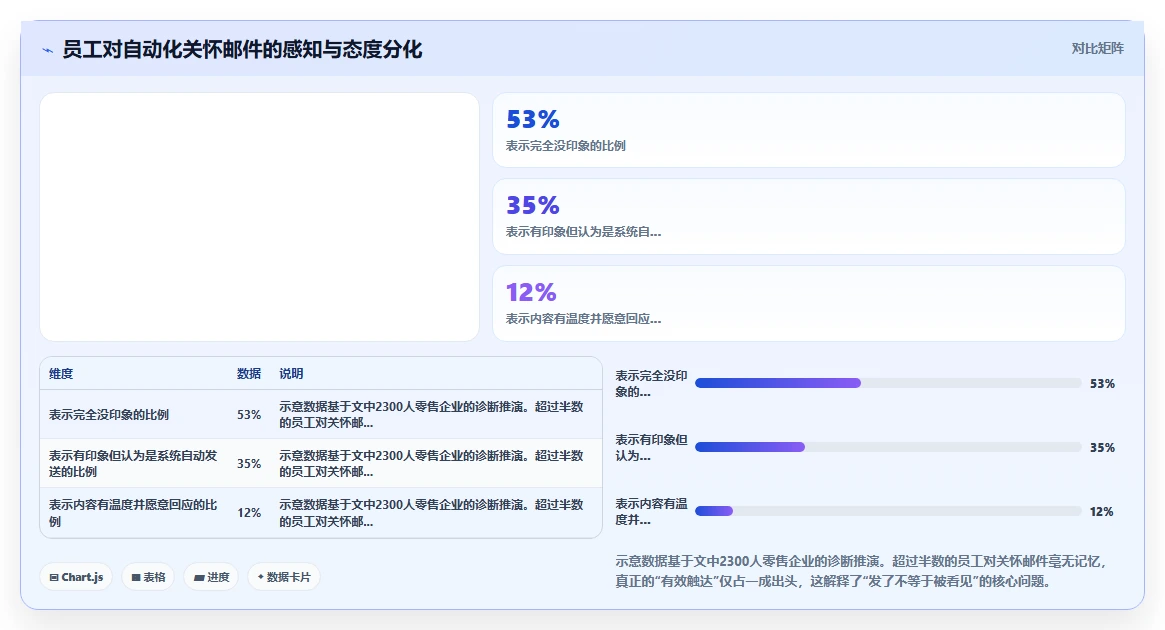The width and height of the screenshot is (1165, 630).
Task: Click the 说明 column header
Action: [x=291, y=374]
